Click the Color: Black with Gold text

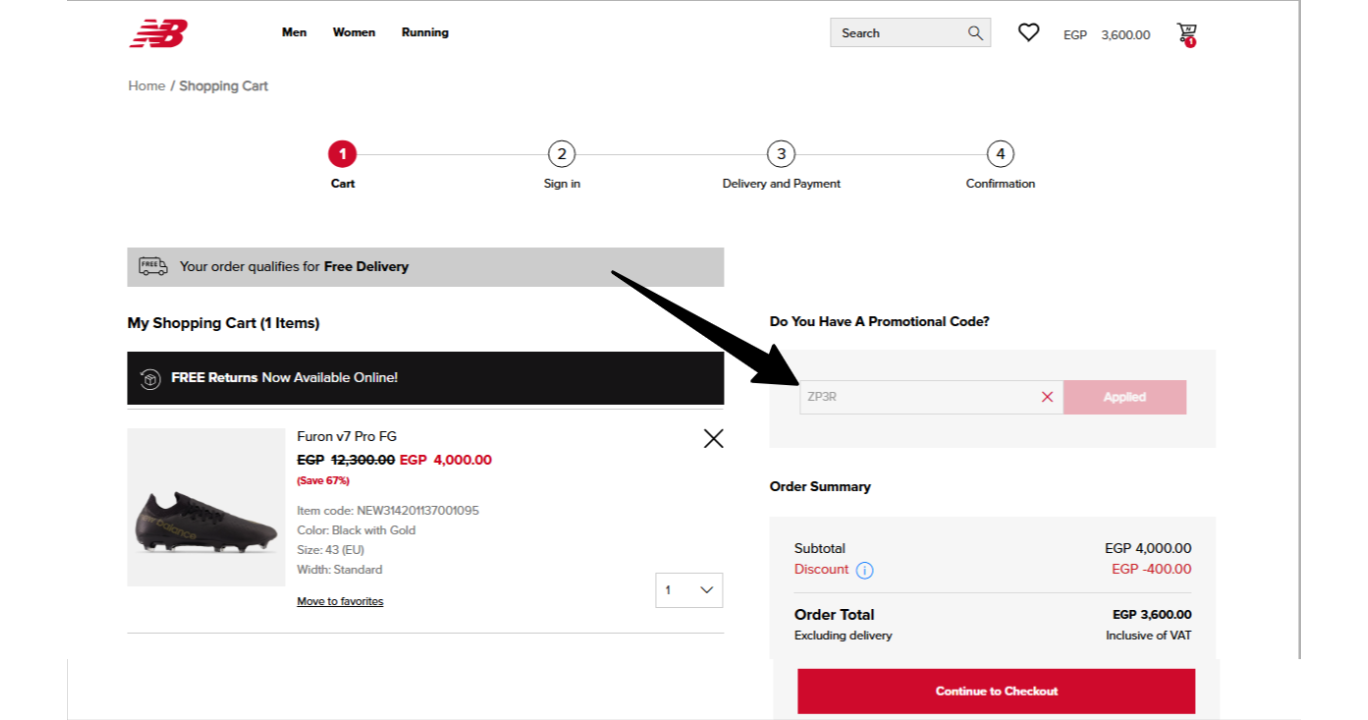point(356,530)
